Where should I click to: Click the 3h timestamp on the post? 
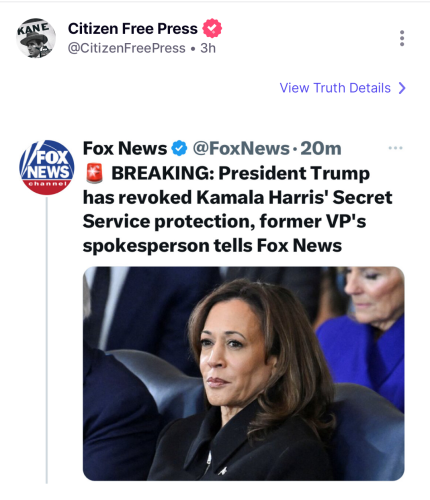click(208, 48)
